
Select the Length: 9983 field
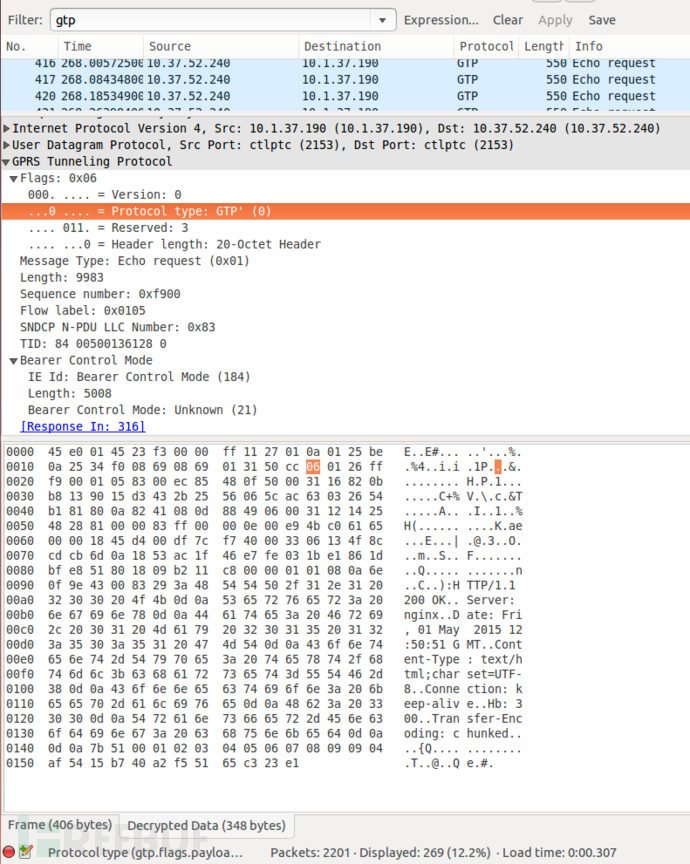62,277
